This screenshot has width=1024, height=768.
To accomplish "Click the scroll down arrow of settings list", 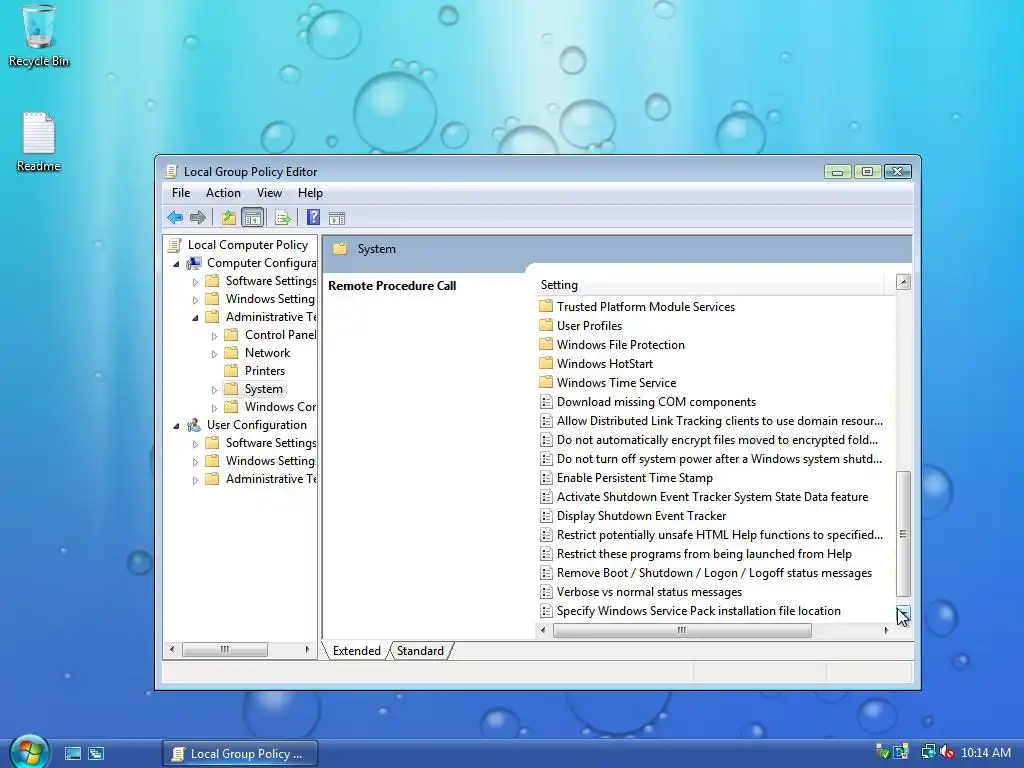I will click(903, 612).
